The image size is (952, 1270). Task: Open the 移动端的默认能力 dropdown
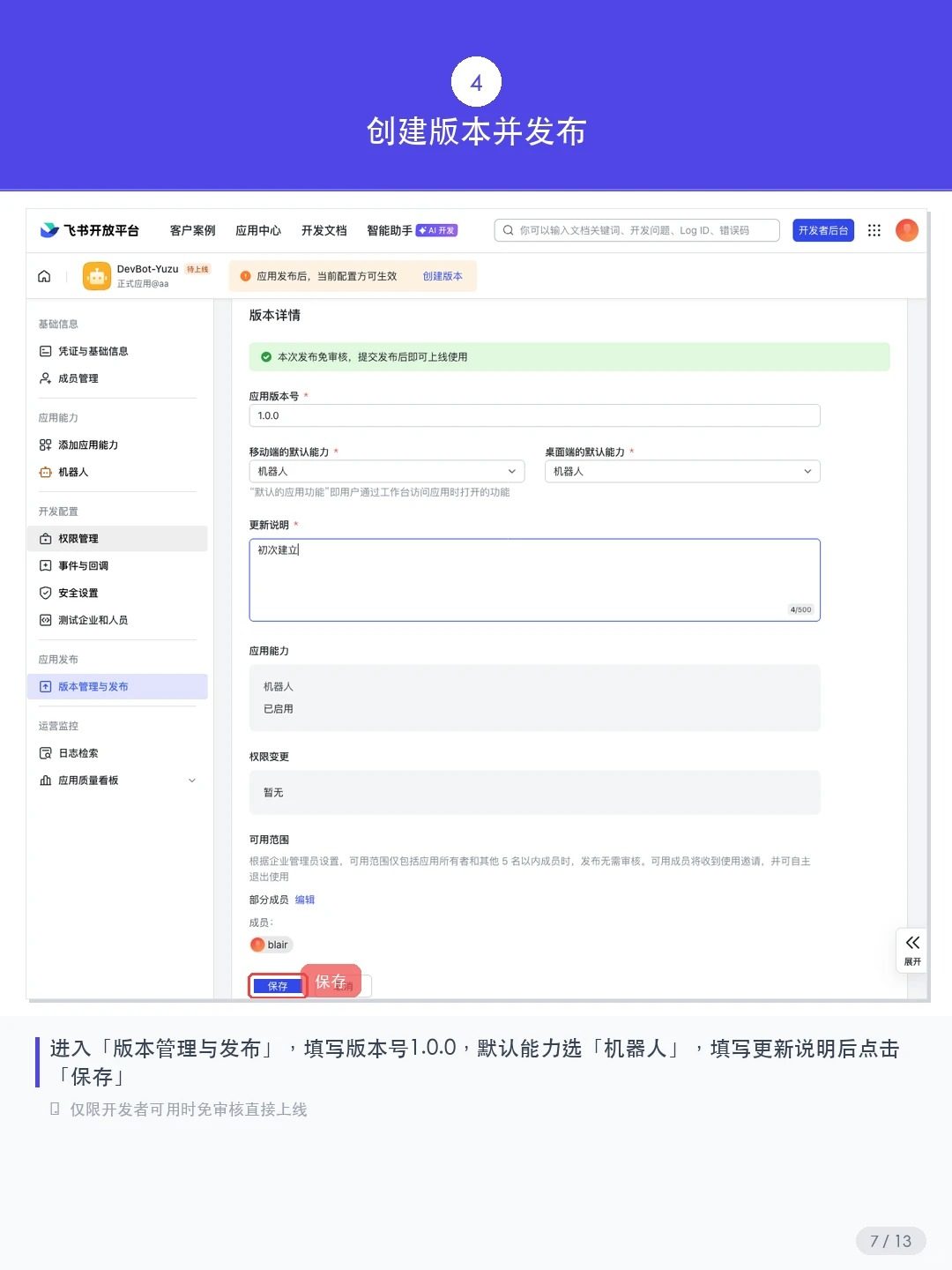387,472
